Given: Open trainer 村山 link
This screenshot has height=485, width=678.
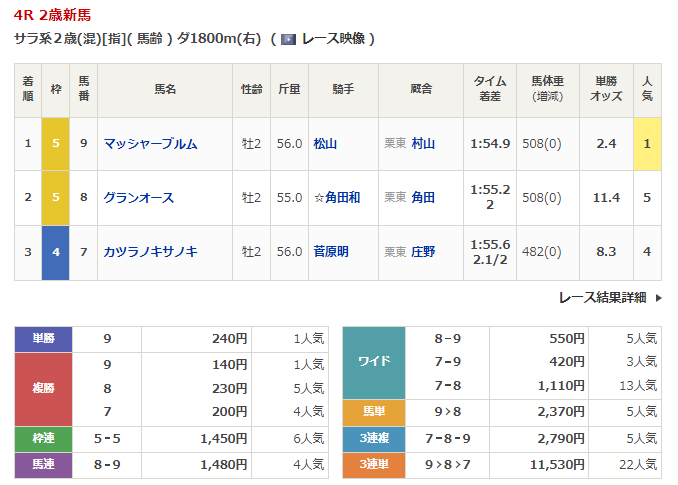Looking at the screenshot, I should (423, 143).
